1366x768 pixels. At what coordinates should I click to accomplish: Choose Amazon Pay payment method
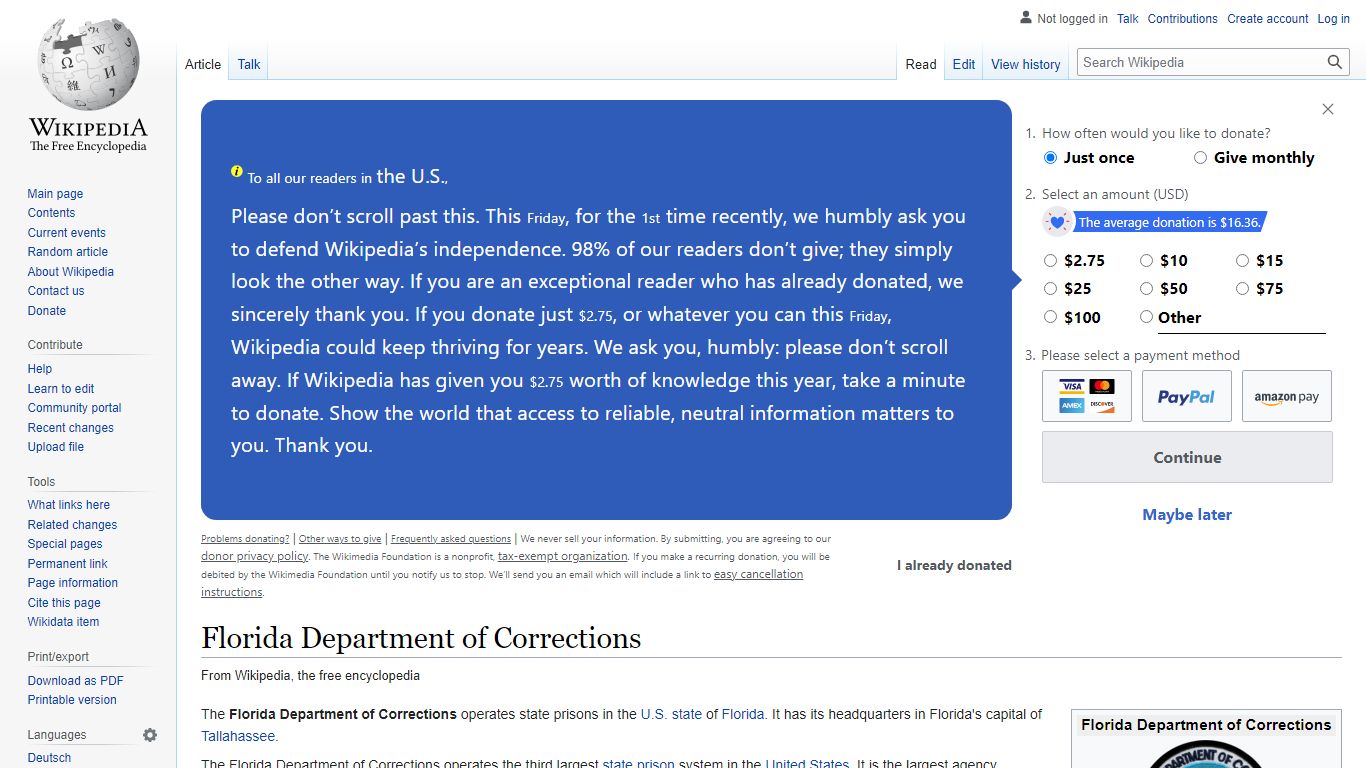[x=1287, y=396]
